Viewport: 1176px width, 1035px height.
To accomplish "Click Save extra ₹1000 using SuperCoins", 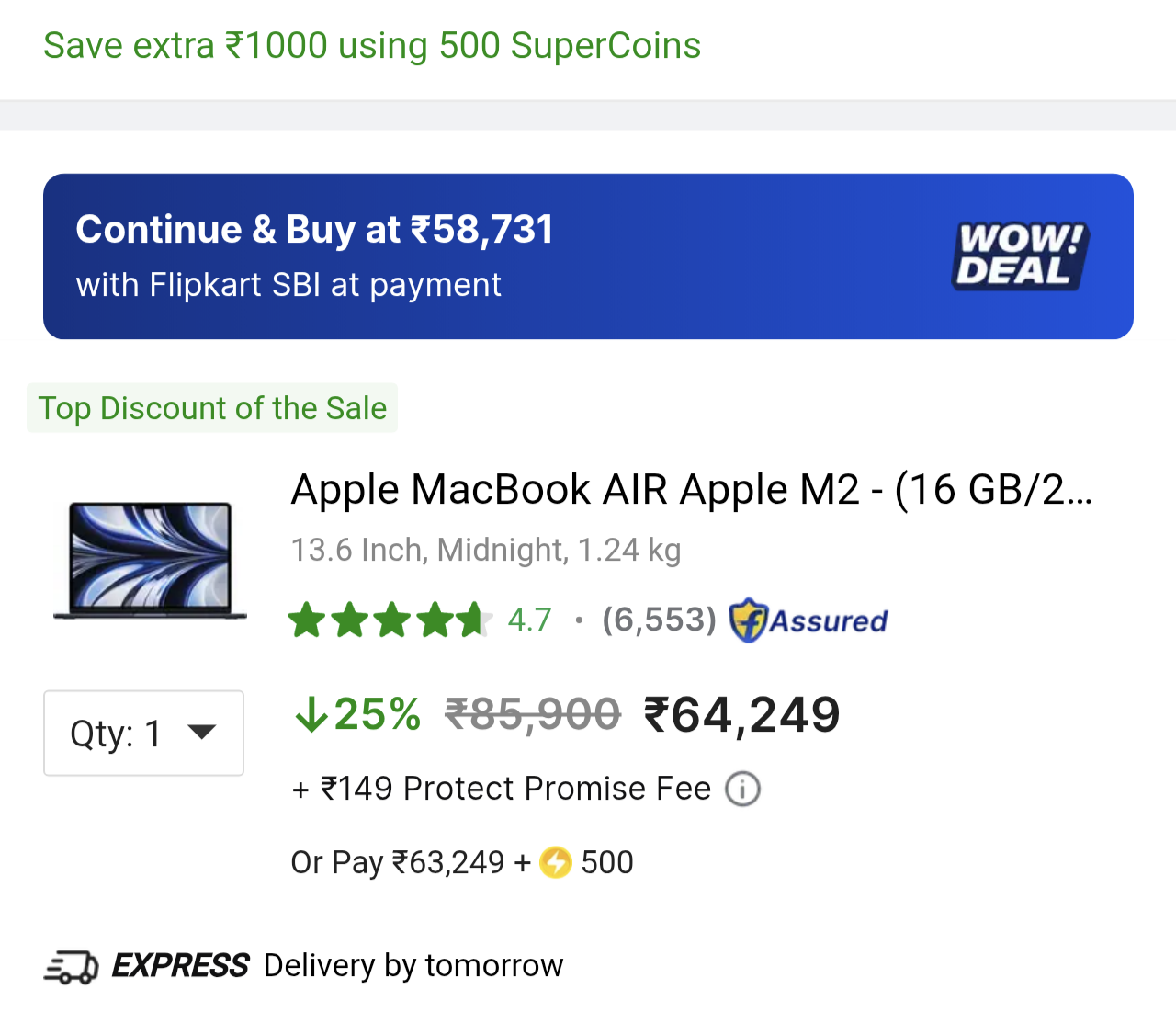I will 372,46.
